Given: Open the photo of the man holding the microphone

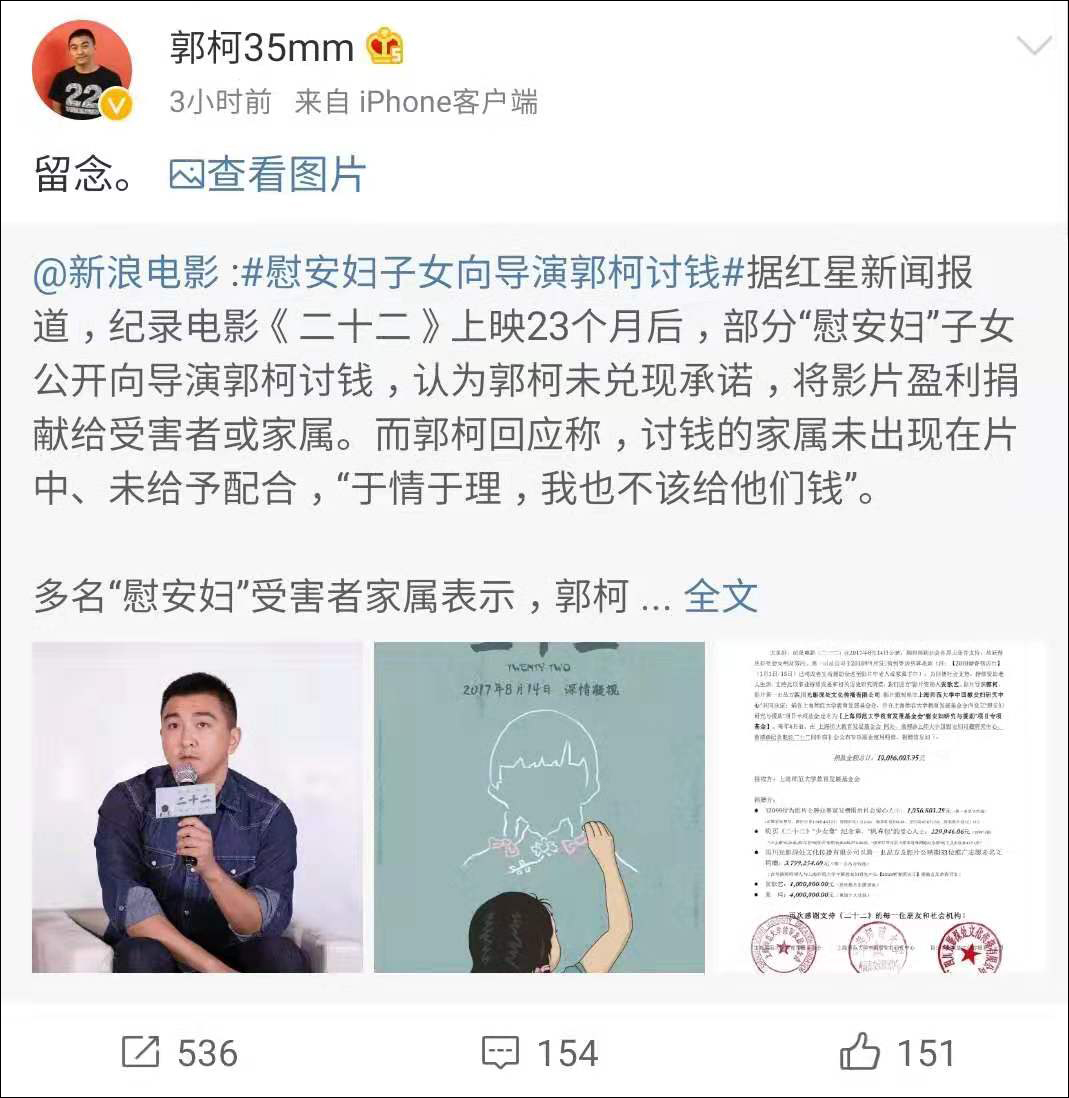Looking at the screenshot, I should (x=197, y=807).
